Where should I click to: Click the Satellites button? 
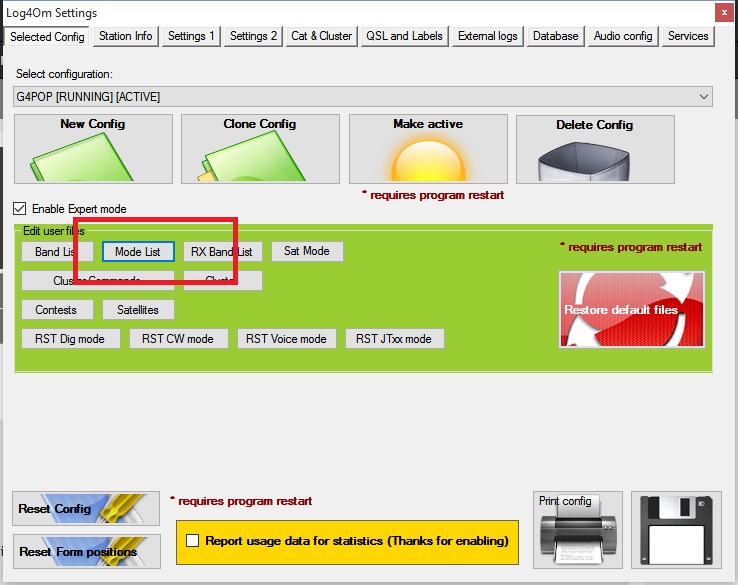click(138, 310)
